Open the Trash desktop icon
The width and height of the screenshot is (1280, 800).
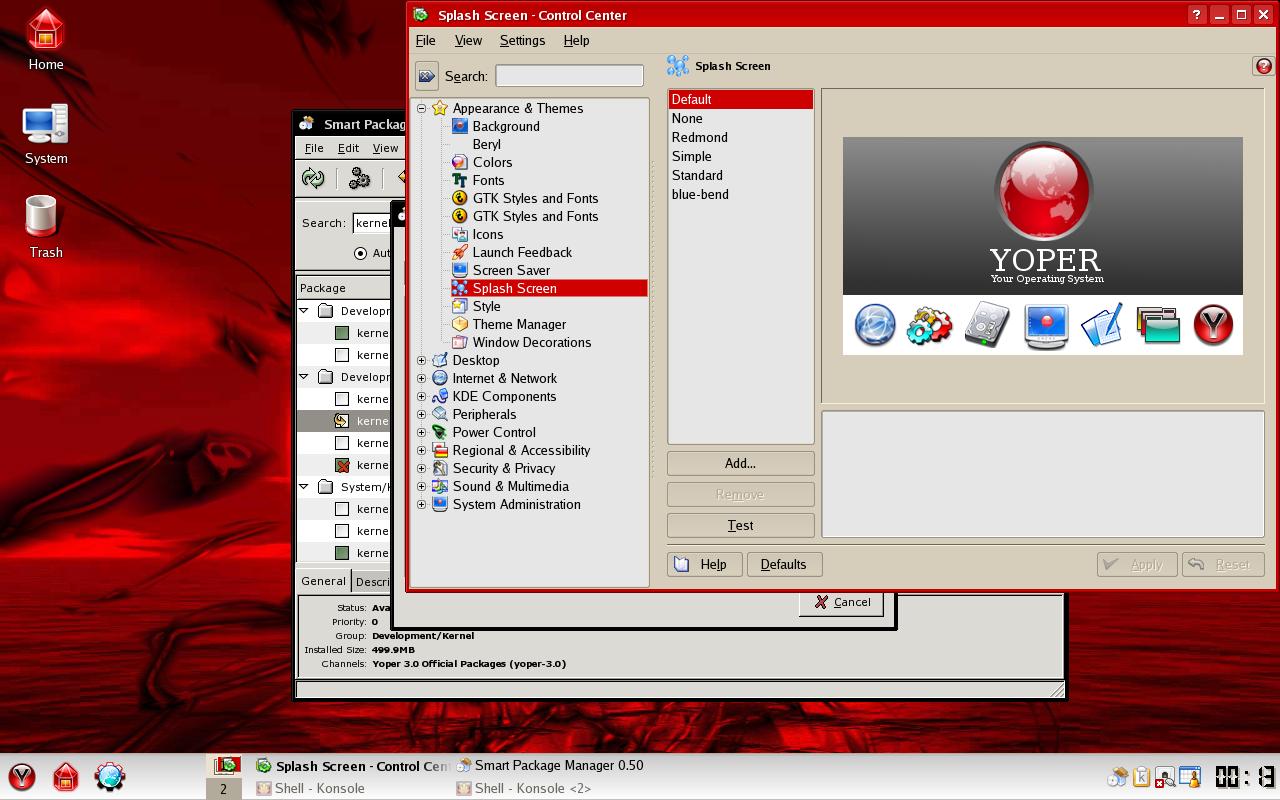tap(45, 228)
